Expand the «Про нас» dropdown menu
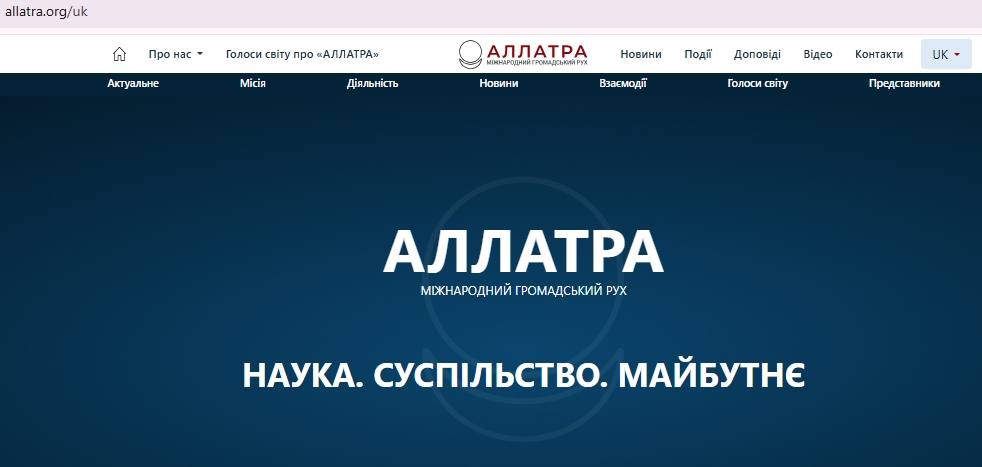The height and width of the screenshot is (467, 982). tap(175, 54)
